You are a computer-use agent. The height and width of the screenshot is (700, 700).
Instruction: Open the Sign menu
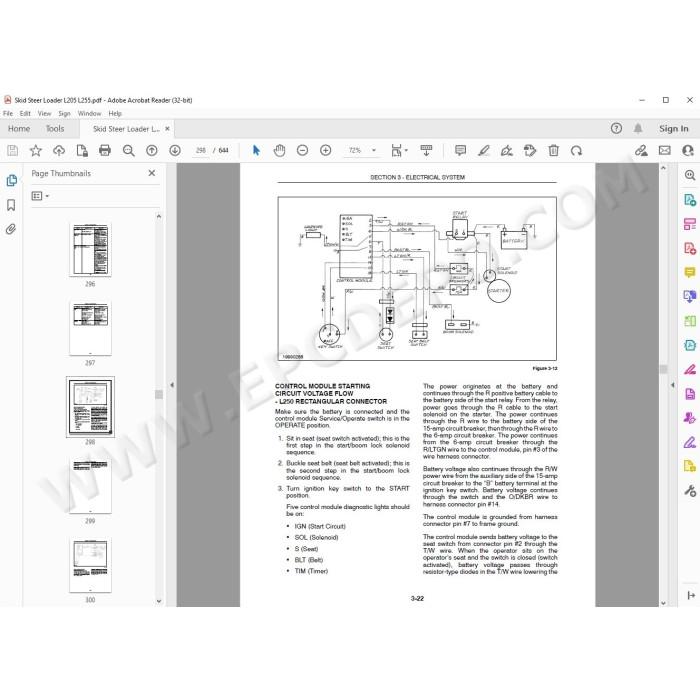pyautogui.click(x=64, y=113)
